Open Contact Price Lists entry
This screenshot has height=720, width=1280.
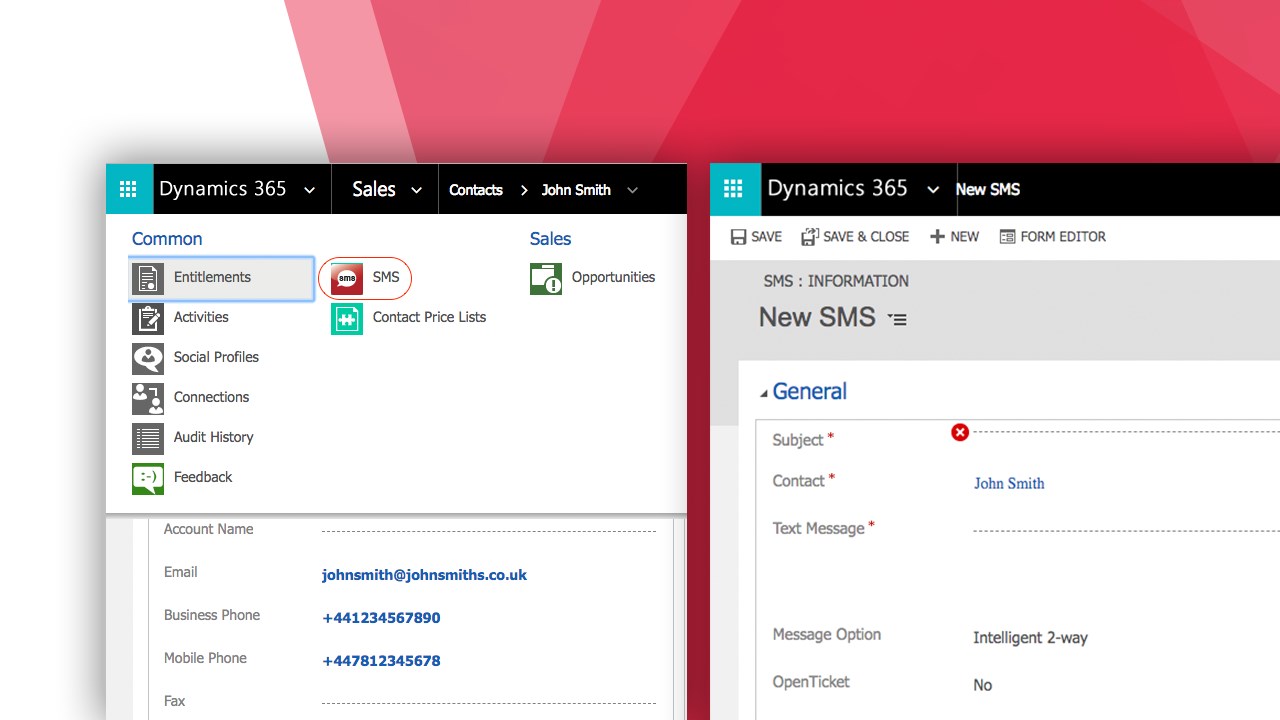tap(429, 317)
